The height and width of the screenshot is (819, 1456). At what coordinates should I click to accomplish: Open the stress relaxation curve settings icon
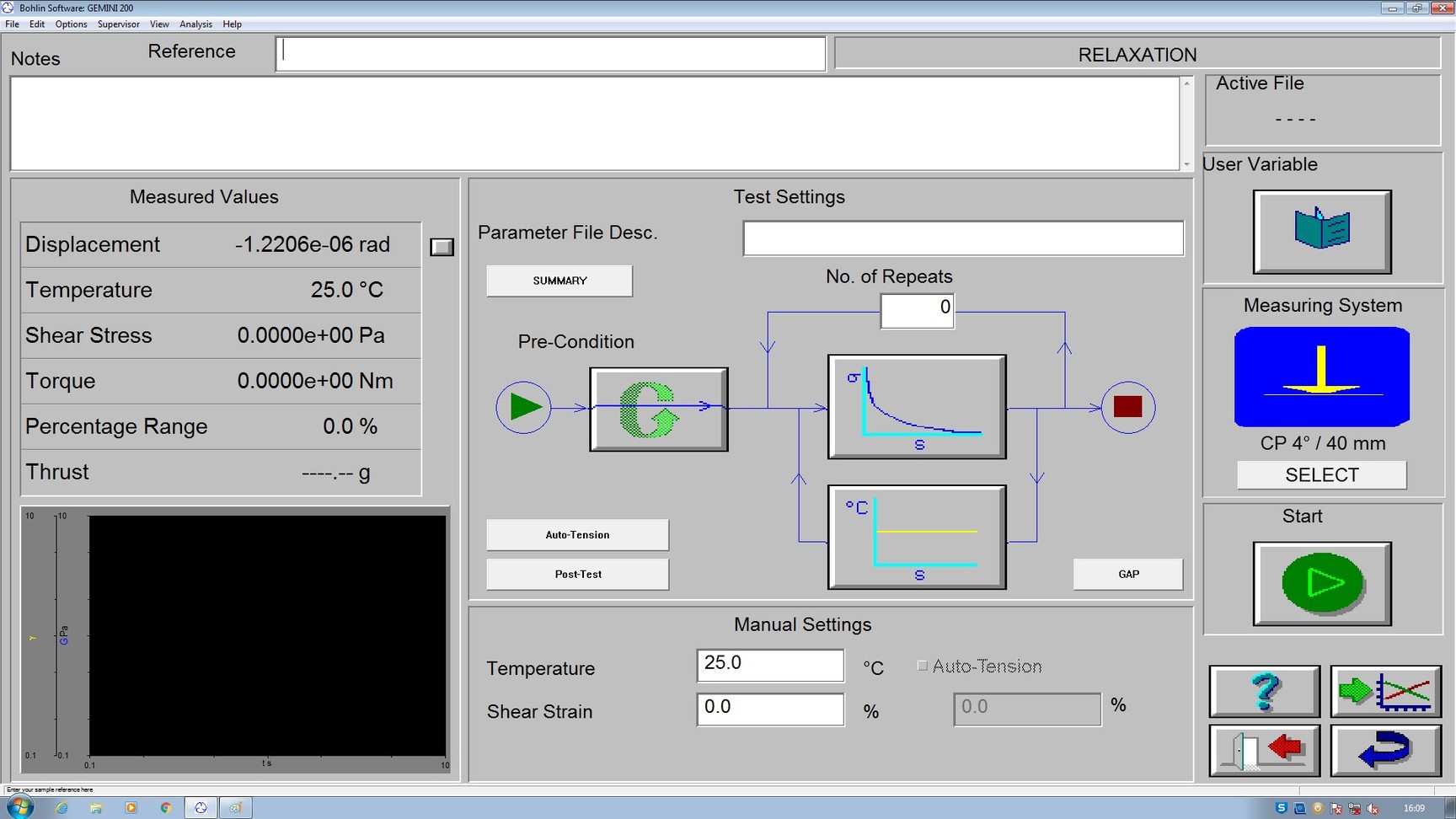(916, 406)
